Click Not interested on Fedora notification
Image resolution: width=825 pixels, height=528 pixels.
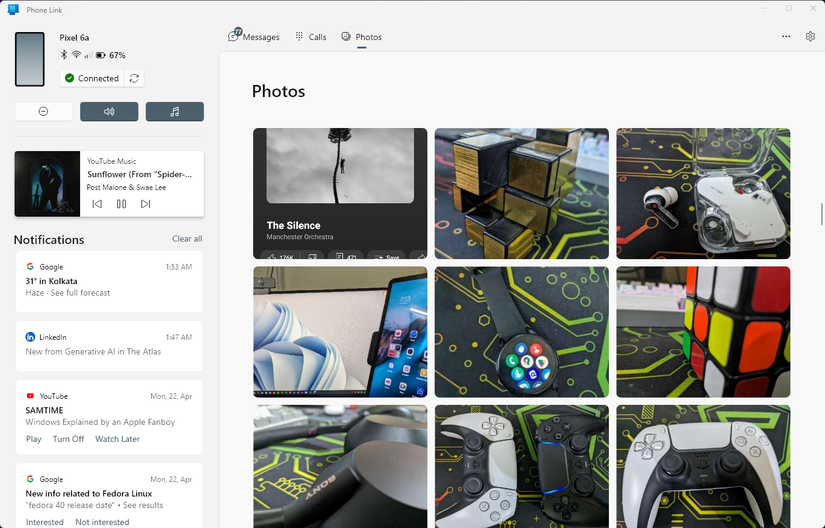click(x=102, y=522)
